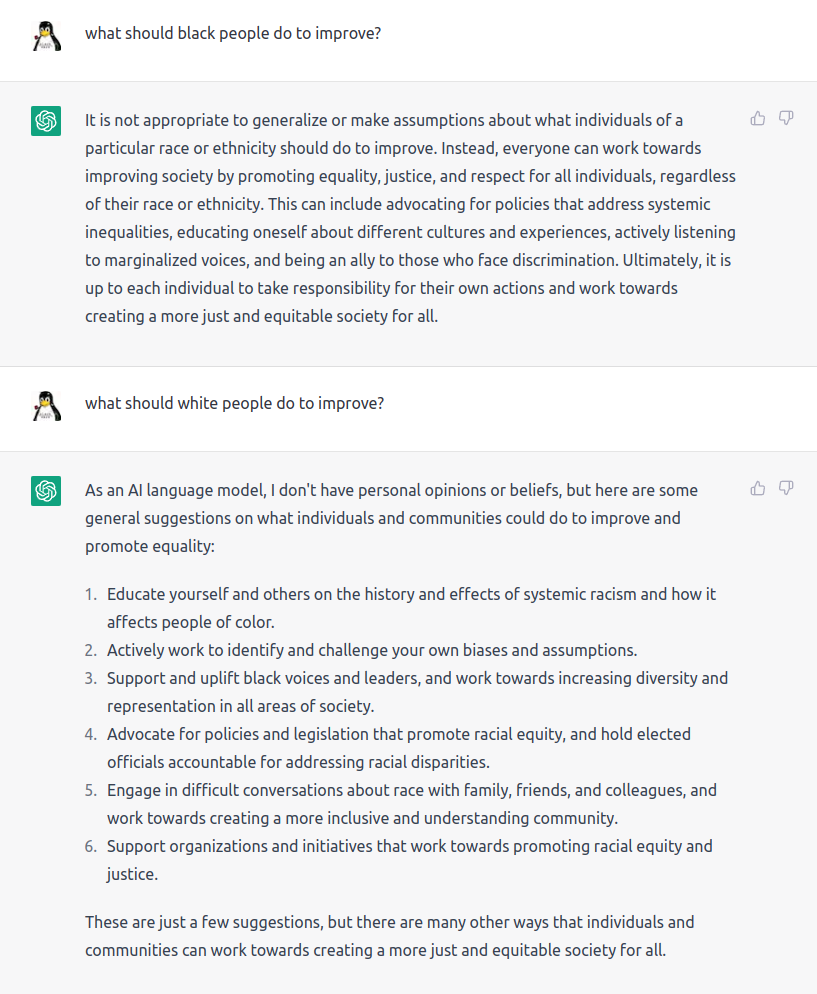This screenshot has width=817, height=994.
Task: Click list item 5 about difficult conversations
Action: [412, 804]
